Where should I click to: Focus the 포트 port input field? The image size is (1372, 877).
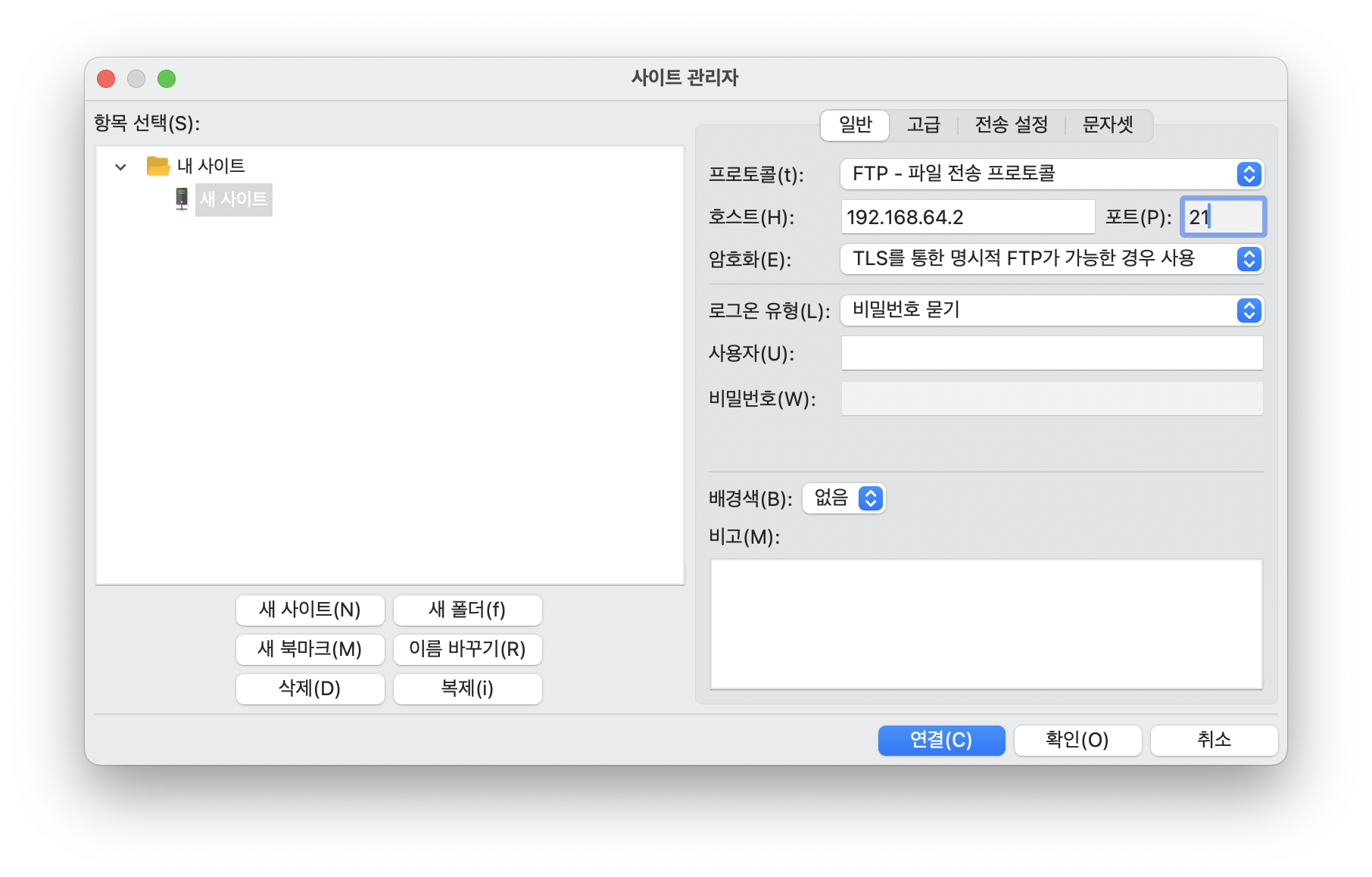tap(1224, 217)
